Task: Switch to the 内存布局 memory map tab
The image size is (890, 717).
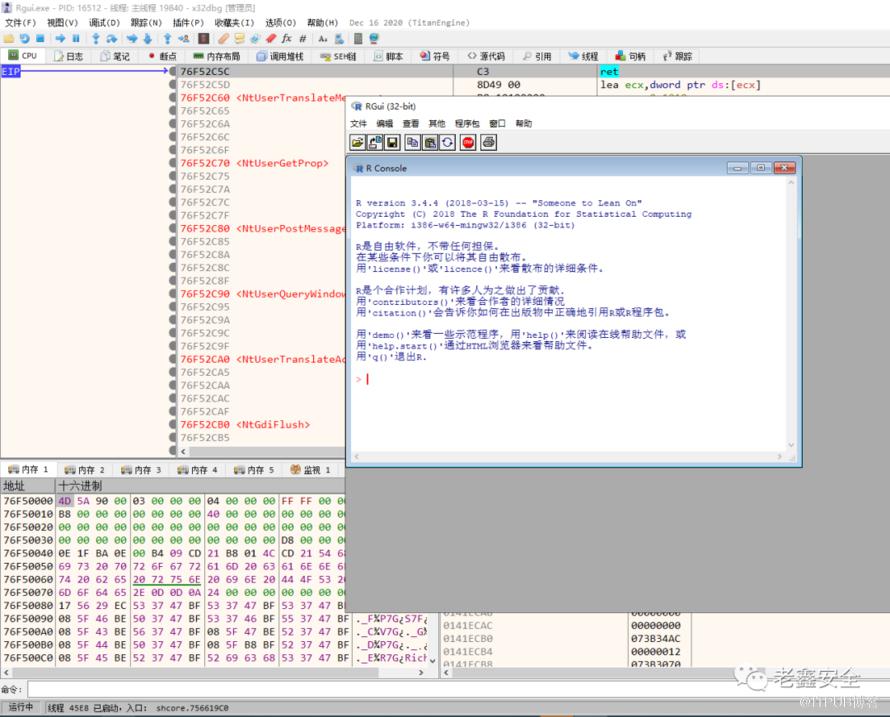Action: click(x=217, y=57)
